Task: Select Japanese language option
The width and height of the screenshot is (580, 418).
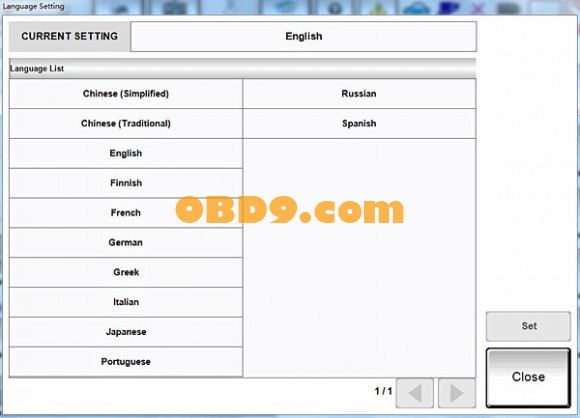Action: click(126, 332)
